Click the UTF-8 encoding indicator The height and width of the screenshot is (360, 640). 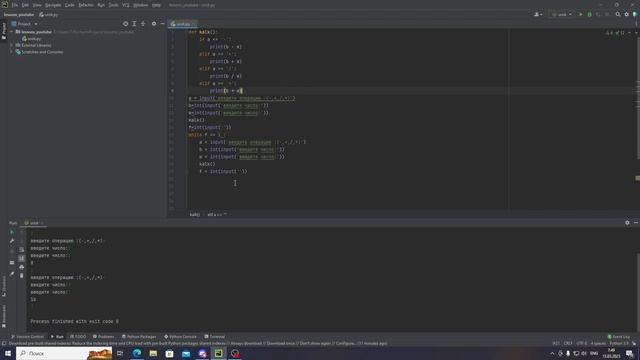pyautogui.click(x=582, y=344)
